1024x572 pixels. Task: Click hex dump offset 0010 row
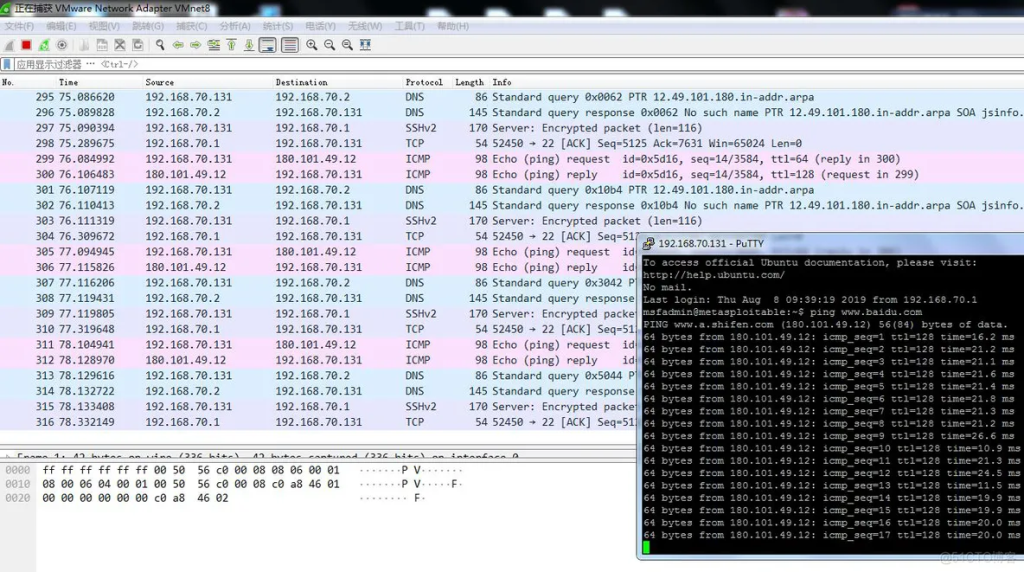pyautogui.click(x=232, y=484)
